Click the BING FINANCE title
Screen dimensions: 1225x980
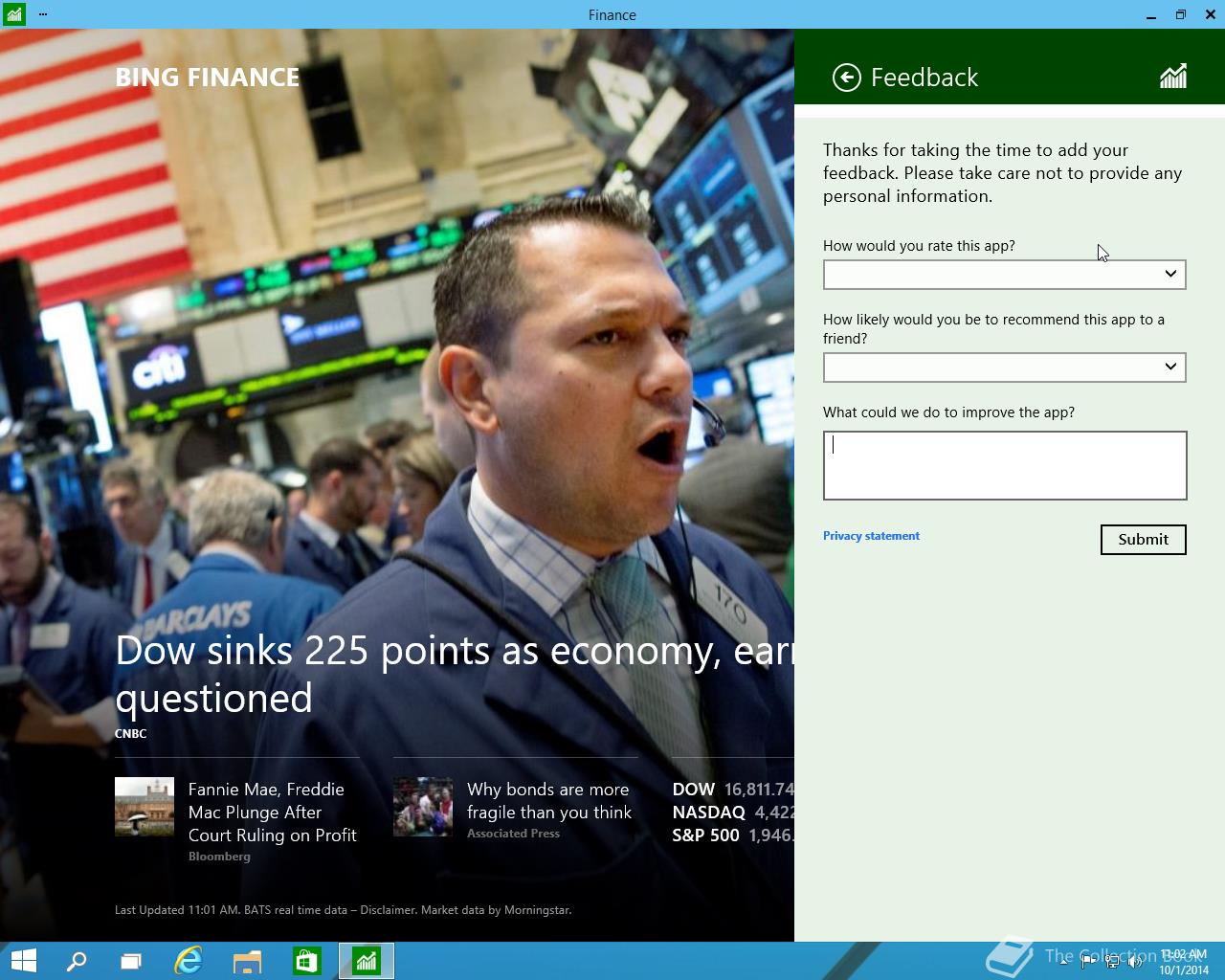[207, 78]
